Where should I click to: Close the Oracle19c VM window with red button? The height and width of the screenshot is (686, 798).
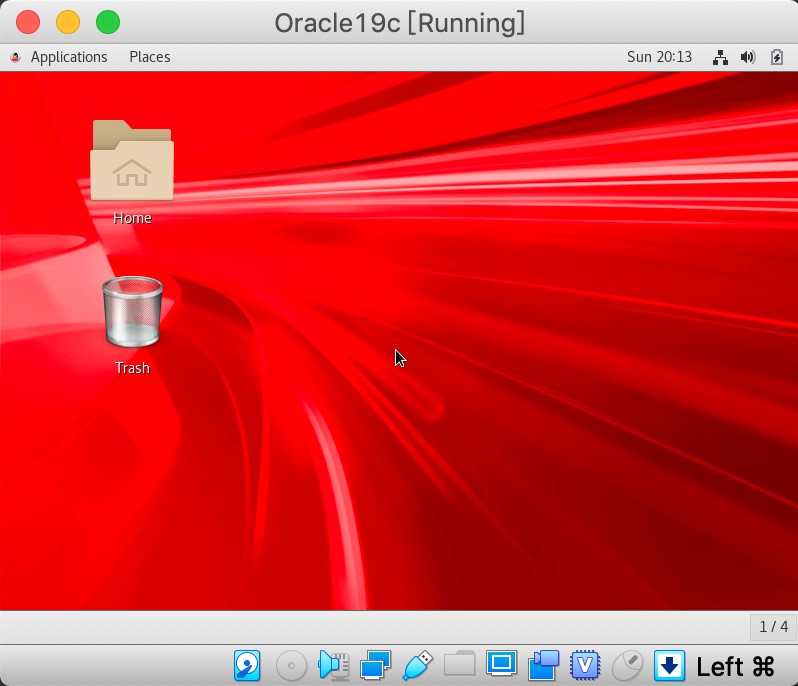pos(28,22)
